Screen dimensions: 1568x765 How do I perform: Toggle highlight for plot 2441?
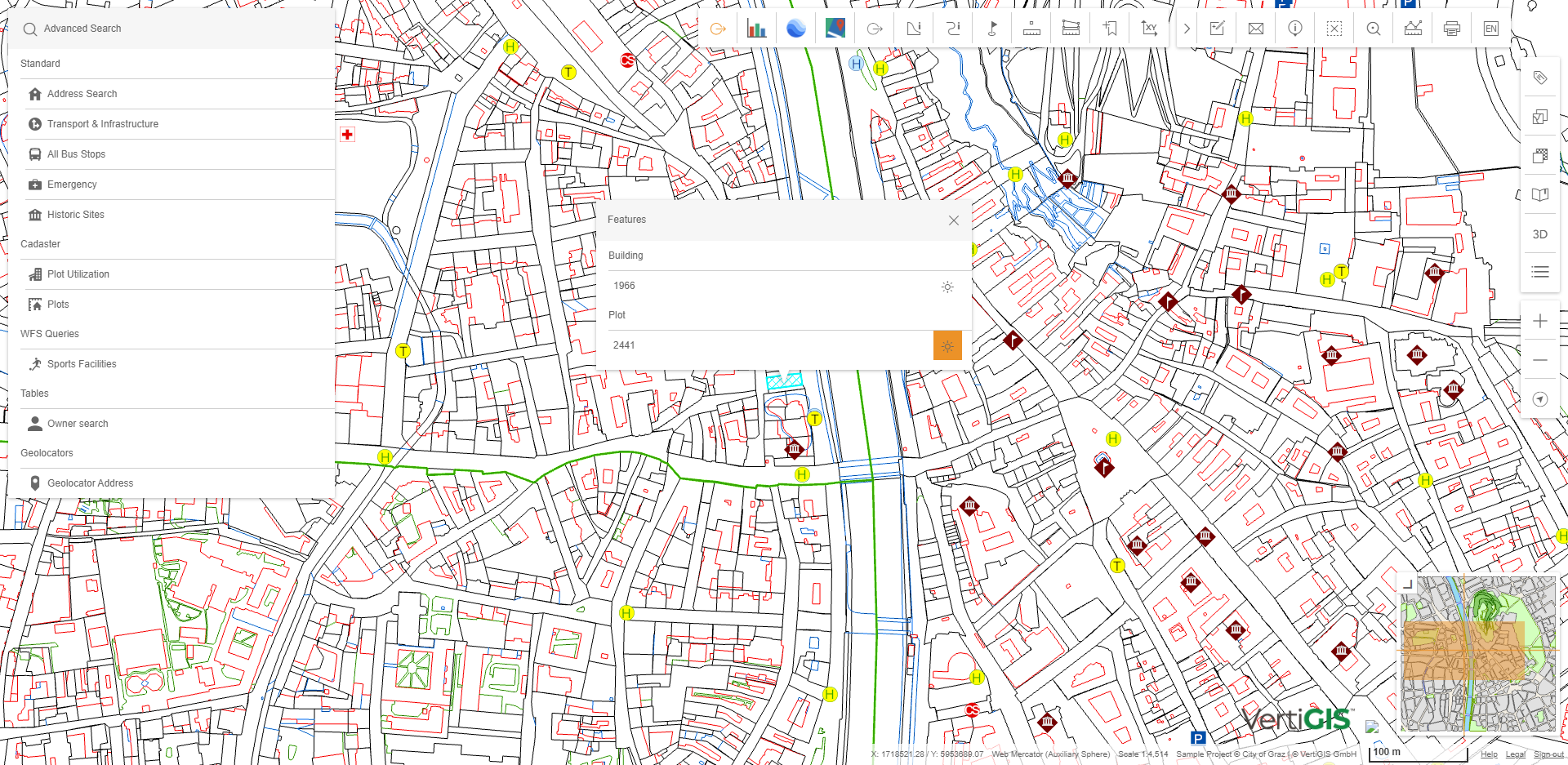click(x=947, y=346)
